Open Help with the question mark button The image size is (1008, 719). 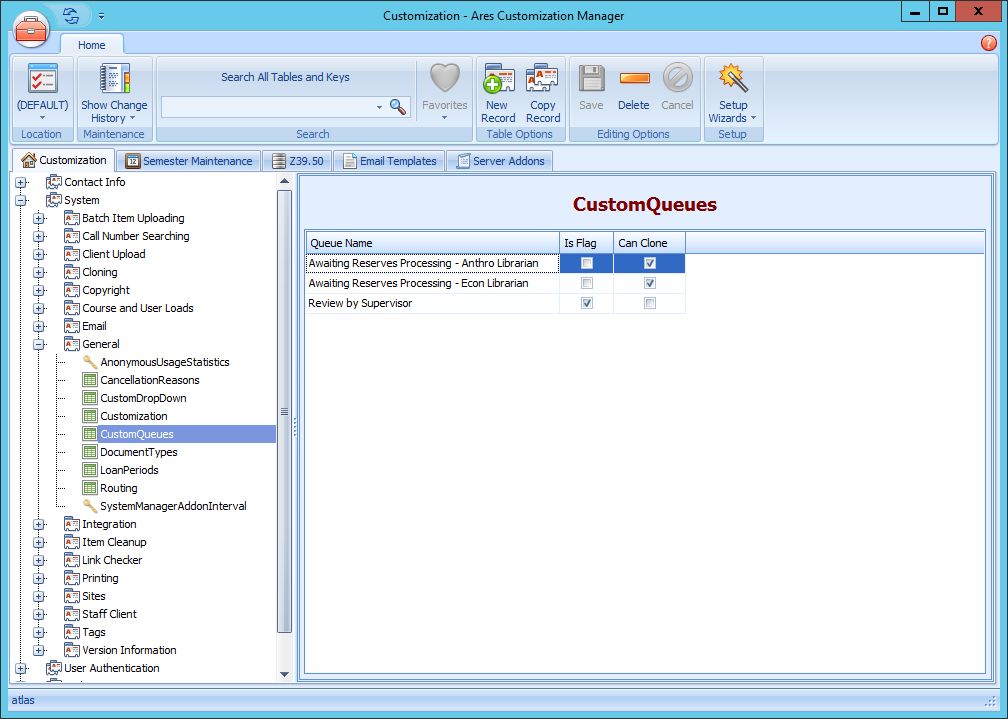989,43
